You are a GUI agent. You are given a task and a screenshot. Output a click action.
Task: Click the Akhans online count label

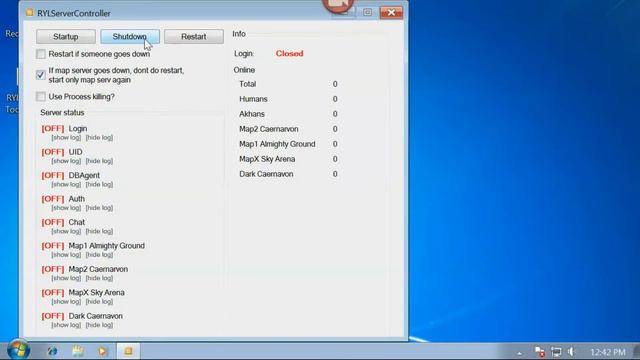[x=252, y=114]
